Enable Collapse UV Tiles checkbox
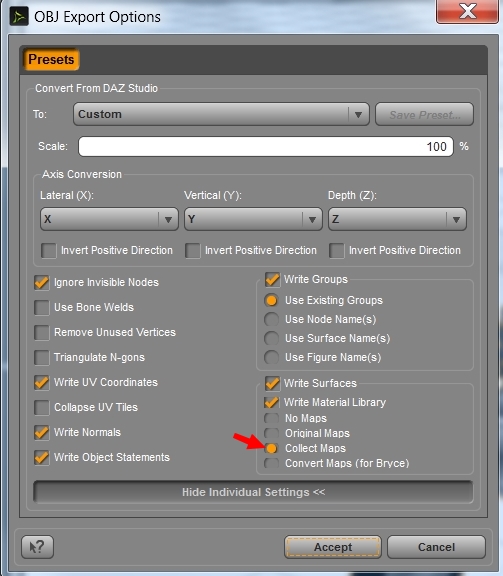The height and width of the screenshot is (576, 503). [x=42, y=407]
